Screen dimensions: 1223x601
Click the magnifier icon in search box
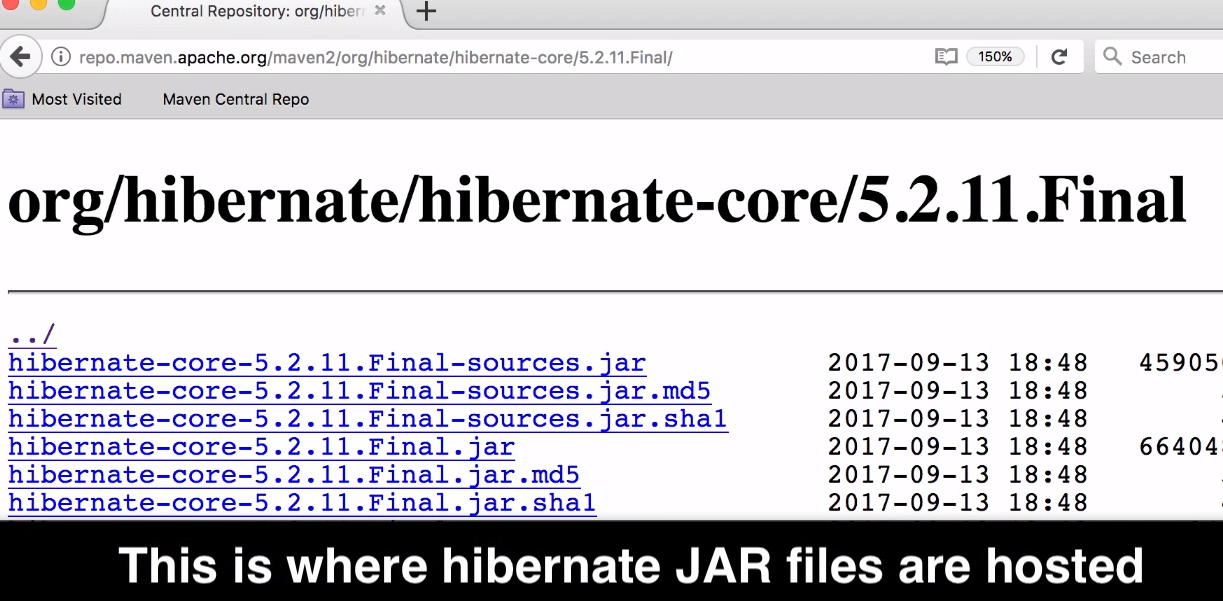click(x=1112, y=57)
